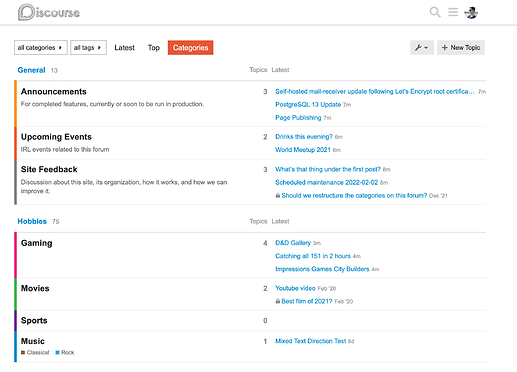
Task: Switch to the Latest tab
Action: click(x=124, y=48)
